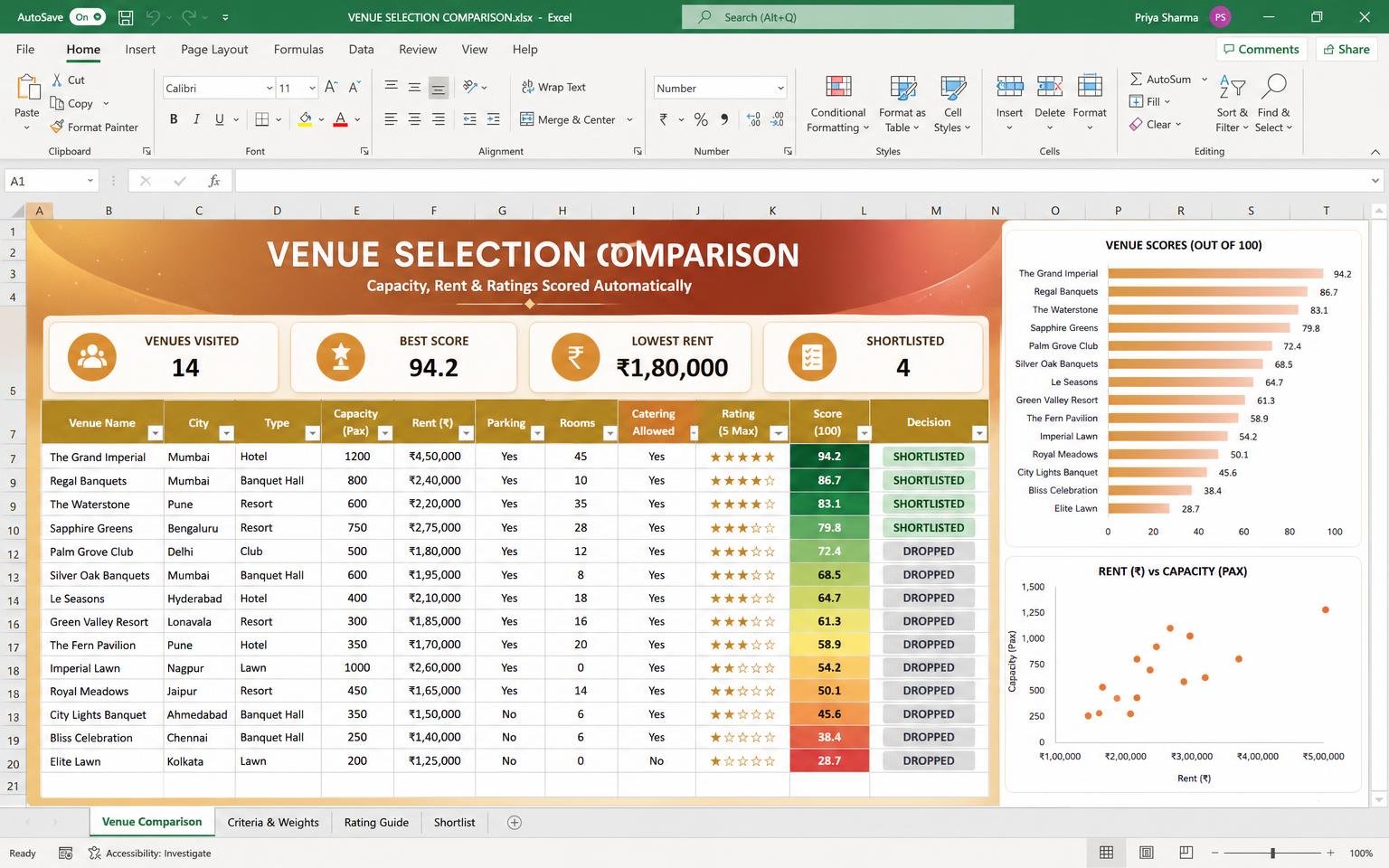Click the AutoSum button
The width and height of the screenshot is (1389, 868).
[1161, 79]
